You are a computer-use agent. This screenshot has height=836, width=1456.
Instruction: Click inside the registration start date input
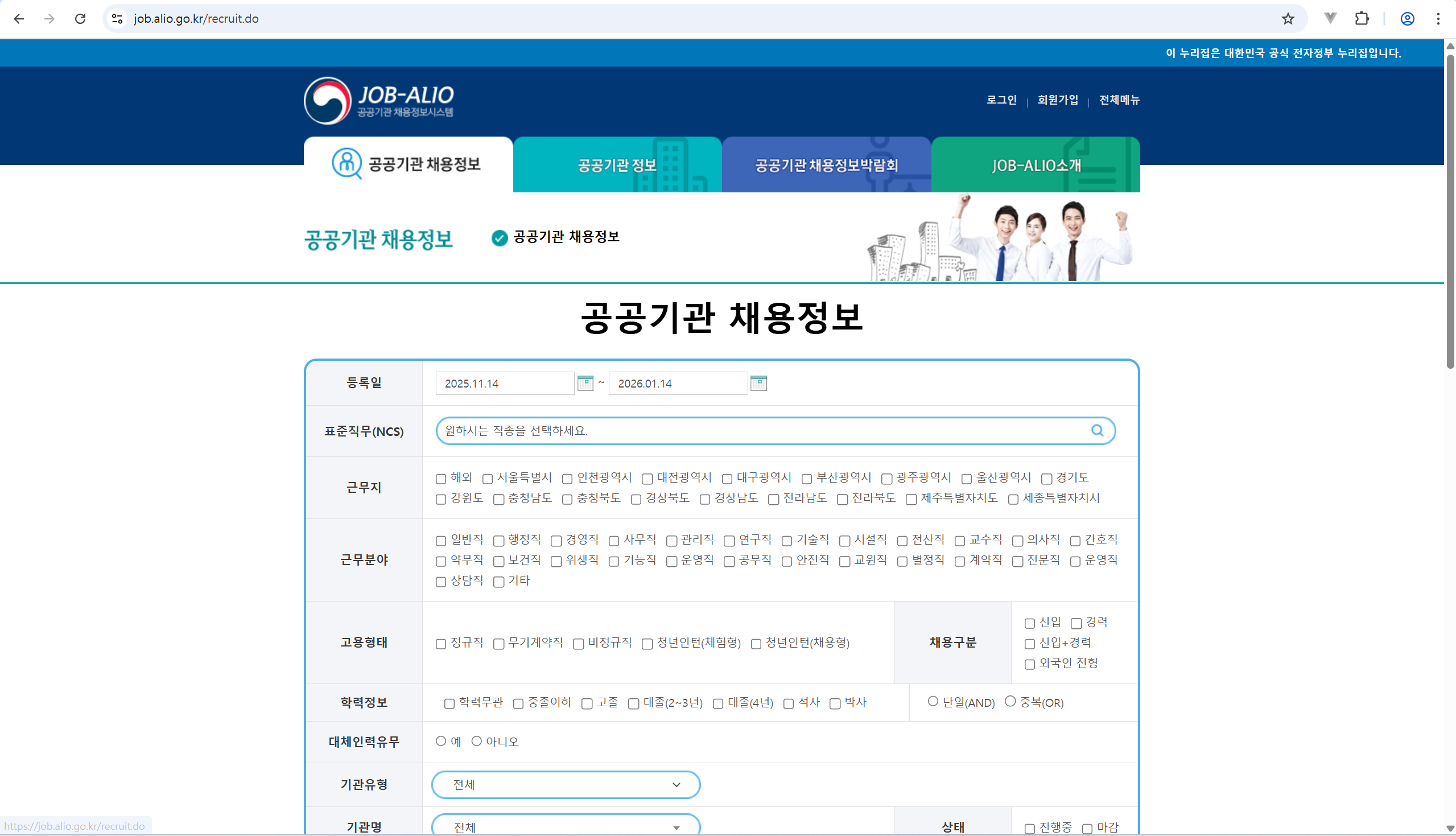click(505, 383)
